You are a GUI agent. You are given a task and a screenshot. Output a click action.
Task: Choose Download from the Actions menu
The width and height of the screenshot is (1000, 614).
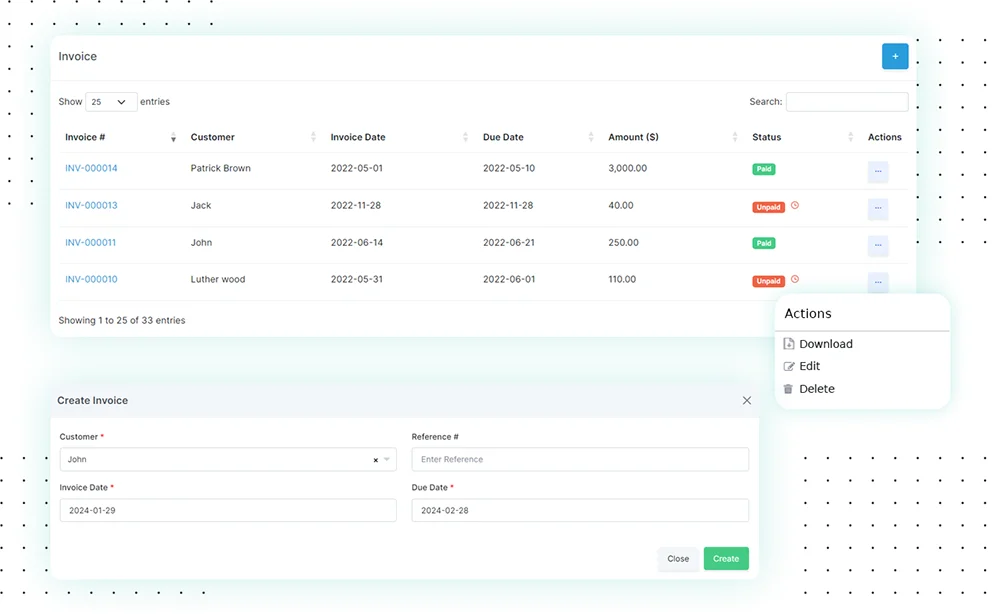click(825, 343)
